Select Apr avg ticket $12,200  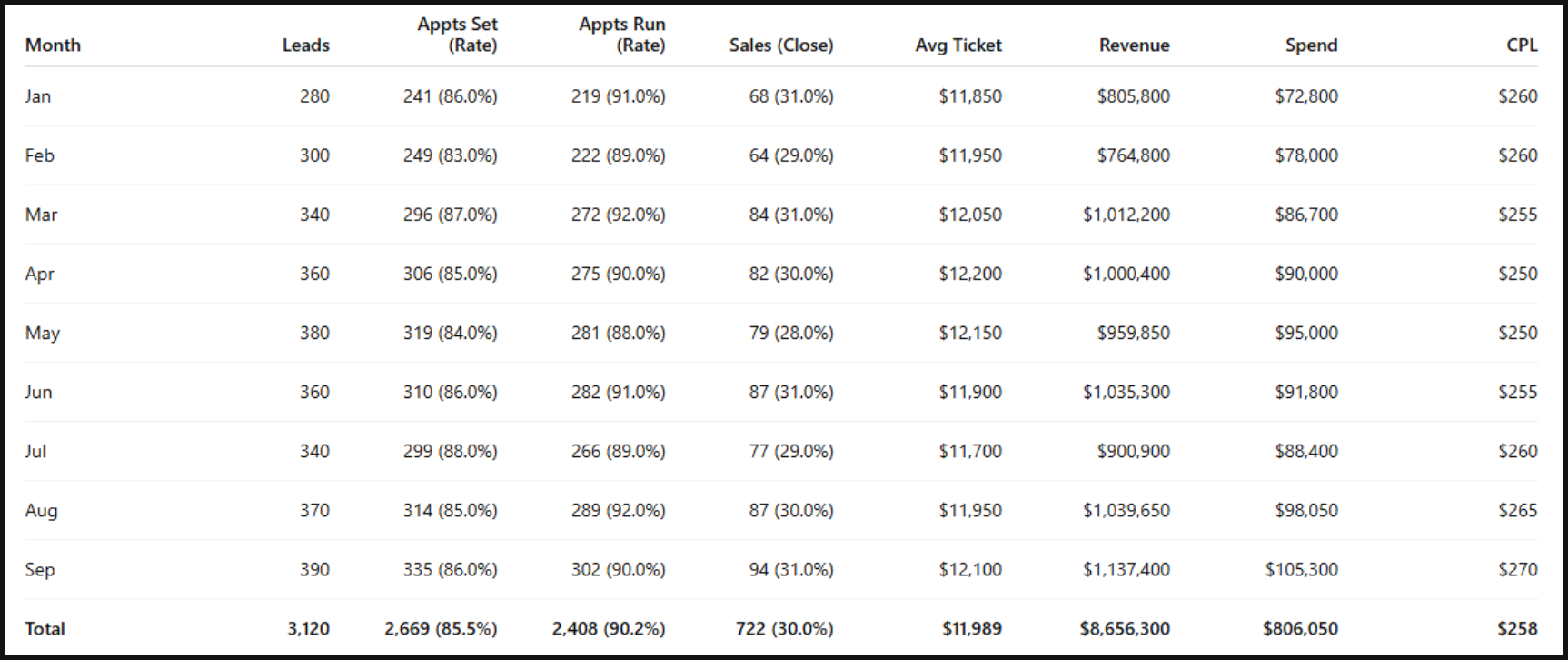point(969,274)
